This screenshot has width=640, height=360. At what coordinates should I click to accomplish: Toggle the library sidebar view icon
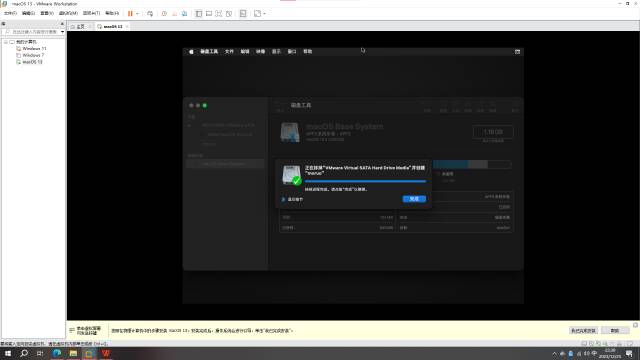(x=199, y=13)
